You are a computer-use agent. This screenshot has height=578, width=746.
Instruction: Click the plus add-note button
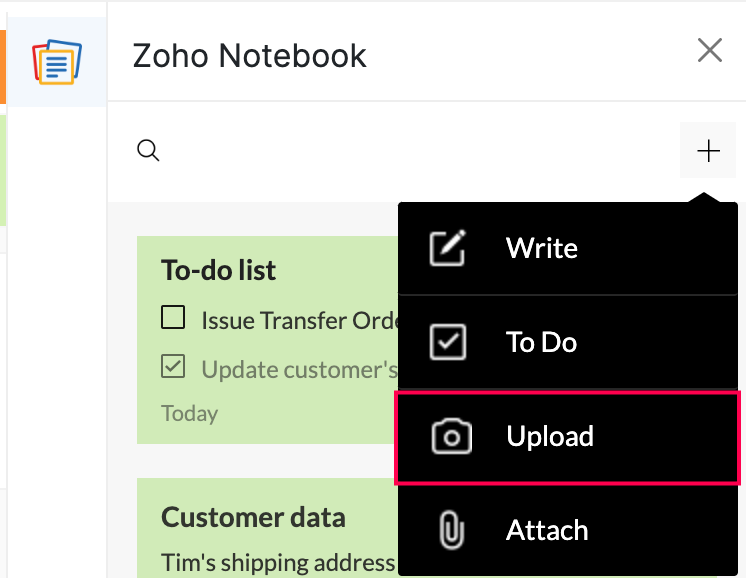pyautogui.click(x=708, y=151)
